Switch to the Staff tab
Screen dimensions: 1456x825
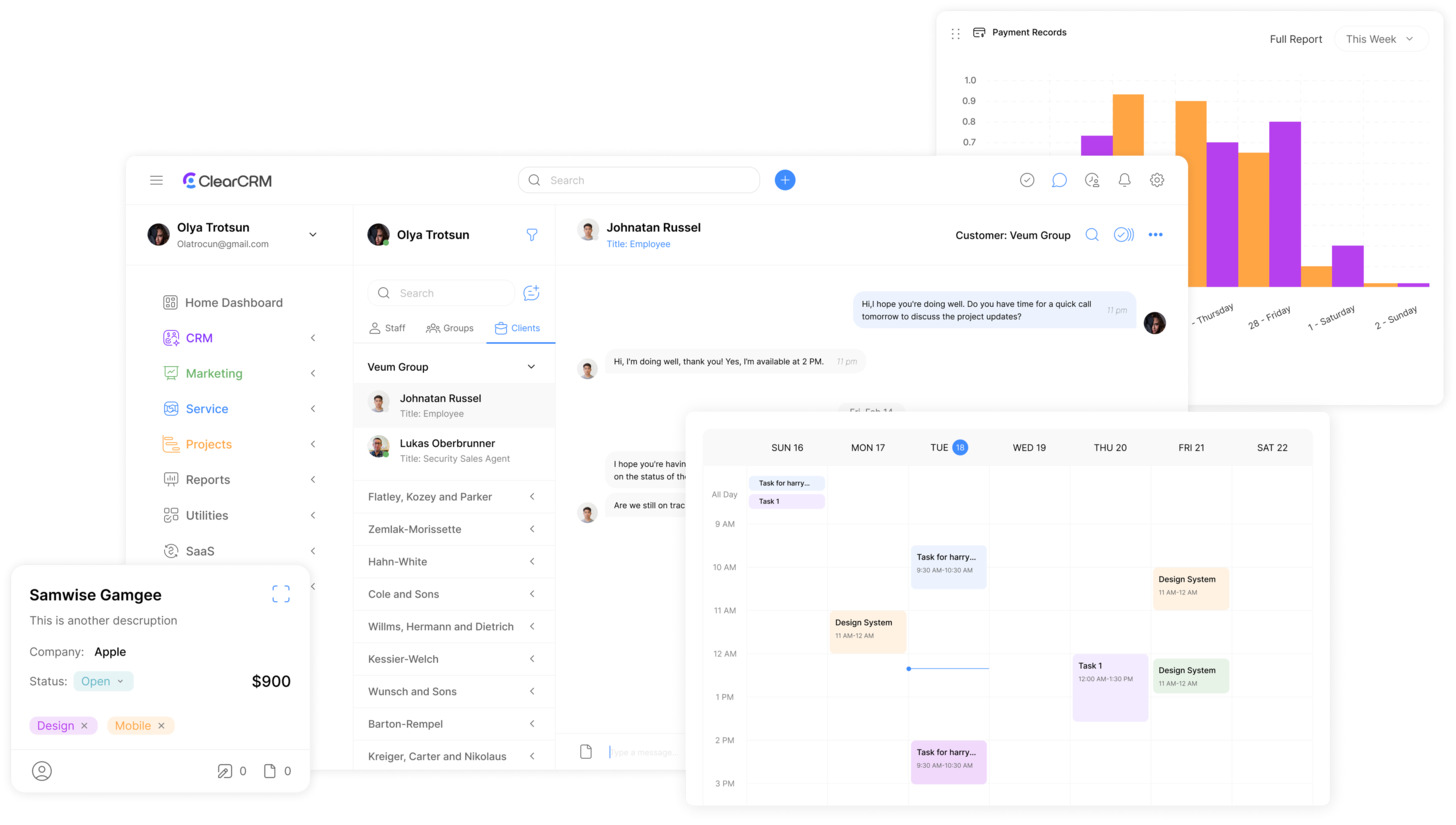387,328
